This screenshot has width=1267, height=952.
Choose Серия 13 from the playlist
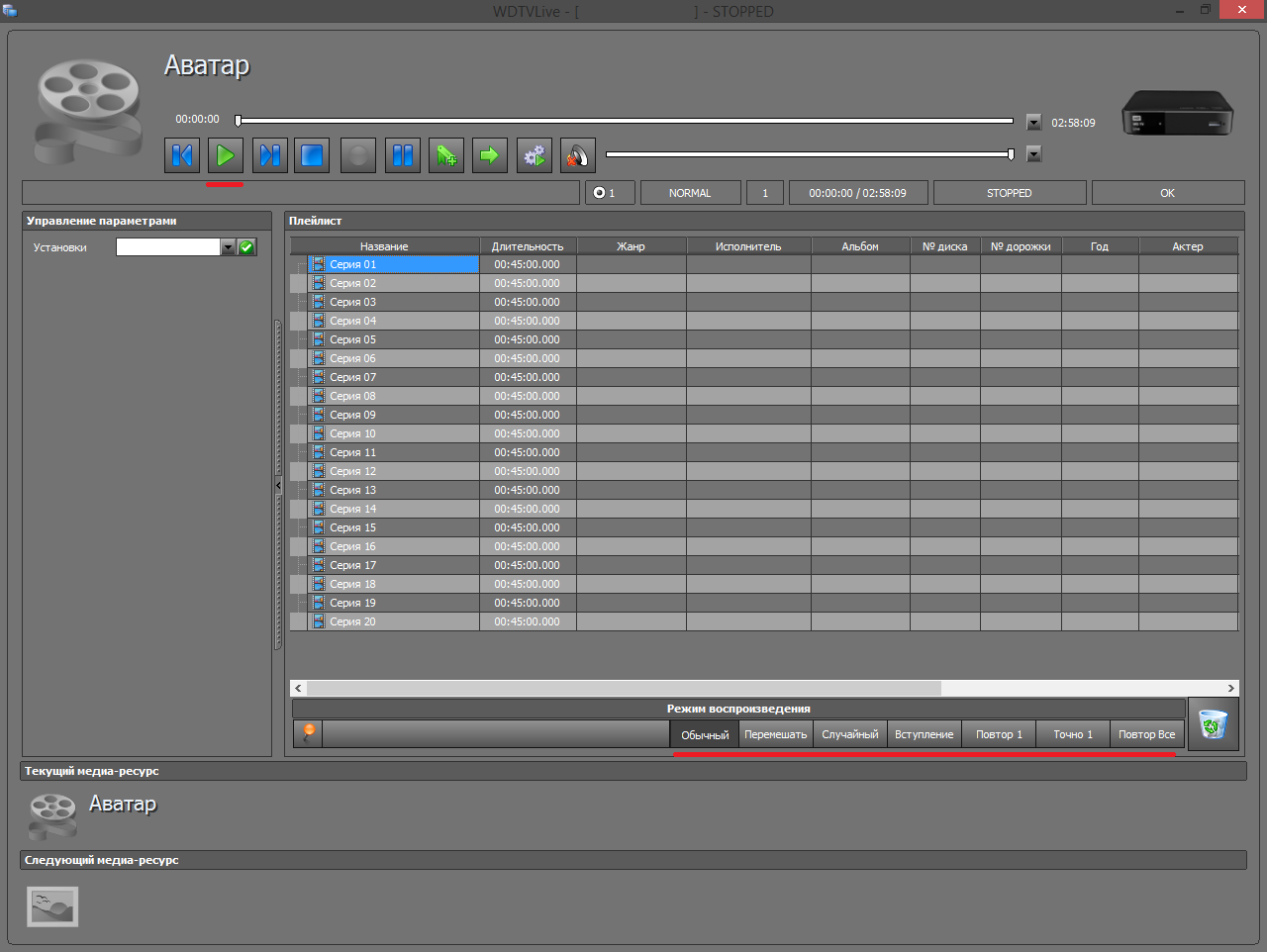point(764,490)
